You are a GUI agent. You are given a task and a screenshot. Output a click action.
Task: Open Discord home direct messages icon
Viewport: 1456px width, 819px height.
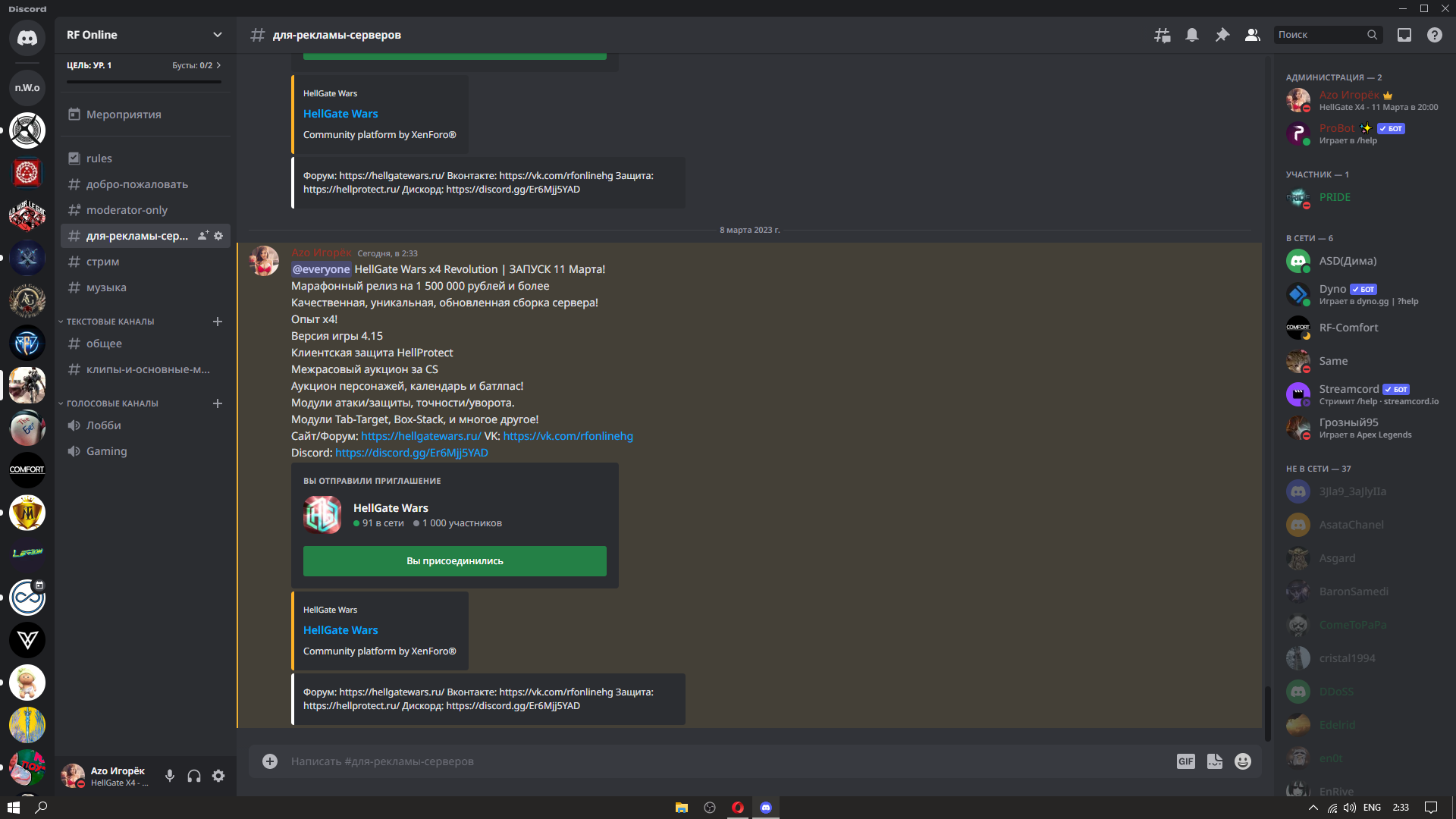point(27,38)
